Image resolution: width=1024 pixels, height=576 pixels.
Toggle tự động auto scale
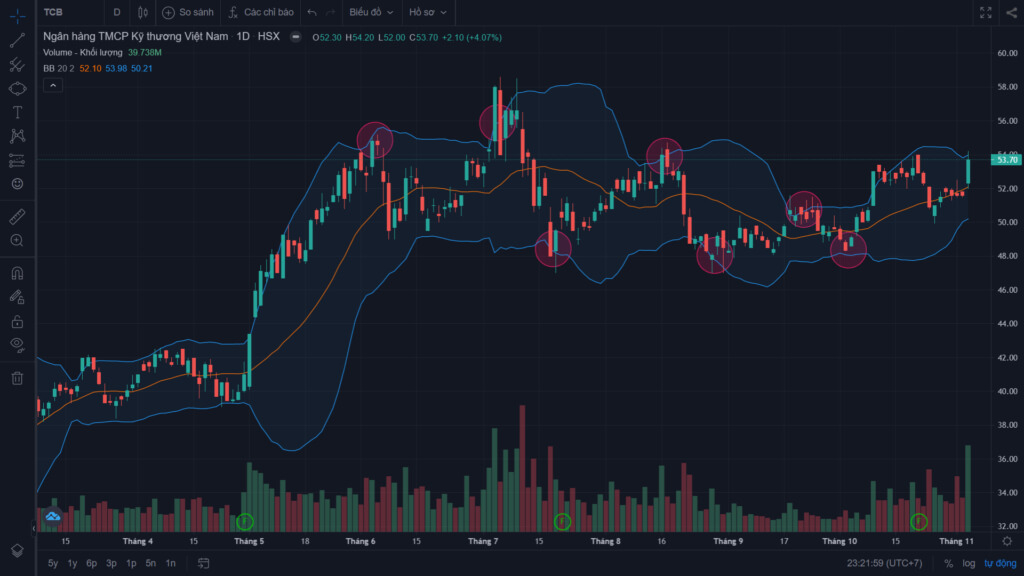pos(1000,563)
